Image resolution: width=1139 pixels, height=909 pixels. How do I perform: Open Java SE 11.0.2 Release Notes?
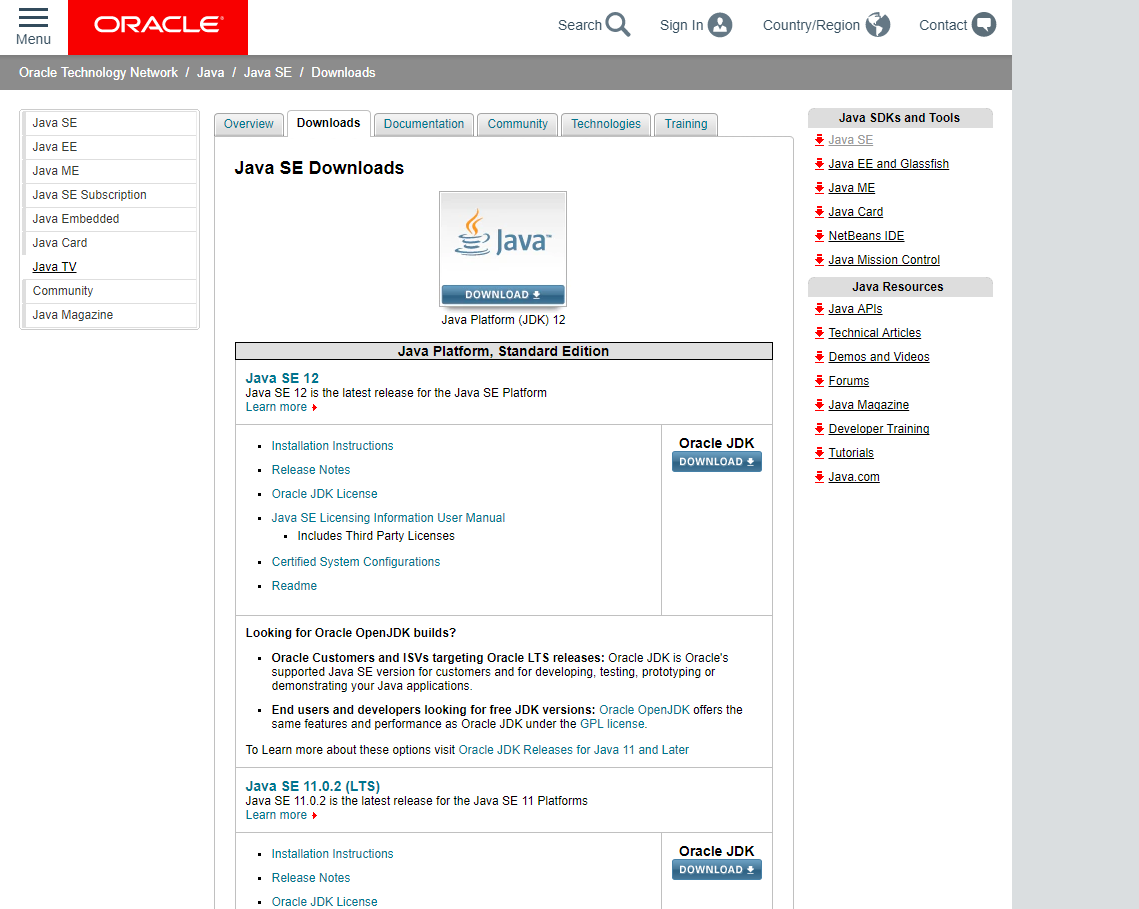click(311, 878)
